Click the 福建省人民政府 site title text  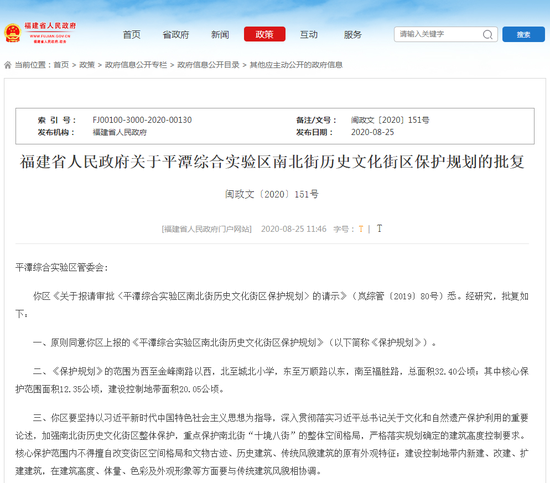pos(50,26)
